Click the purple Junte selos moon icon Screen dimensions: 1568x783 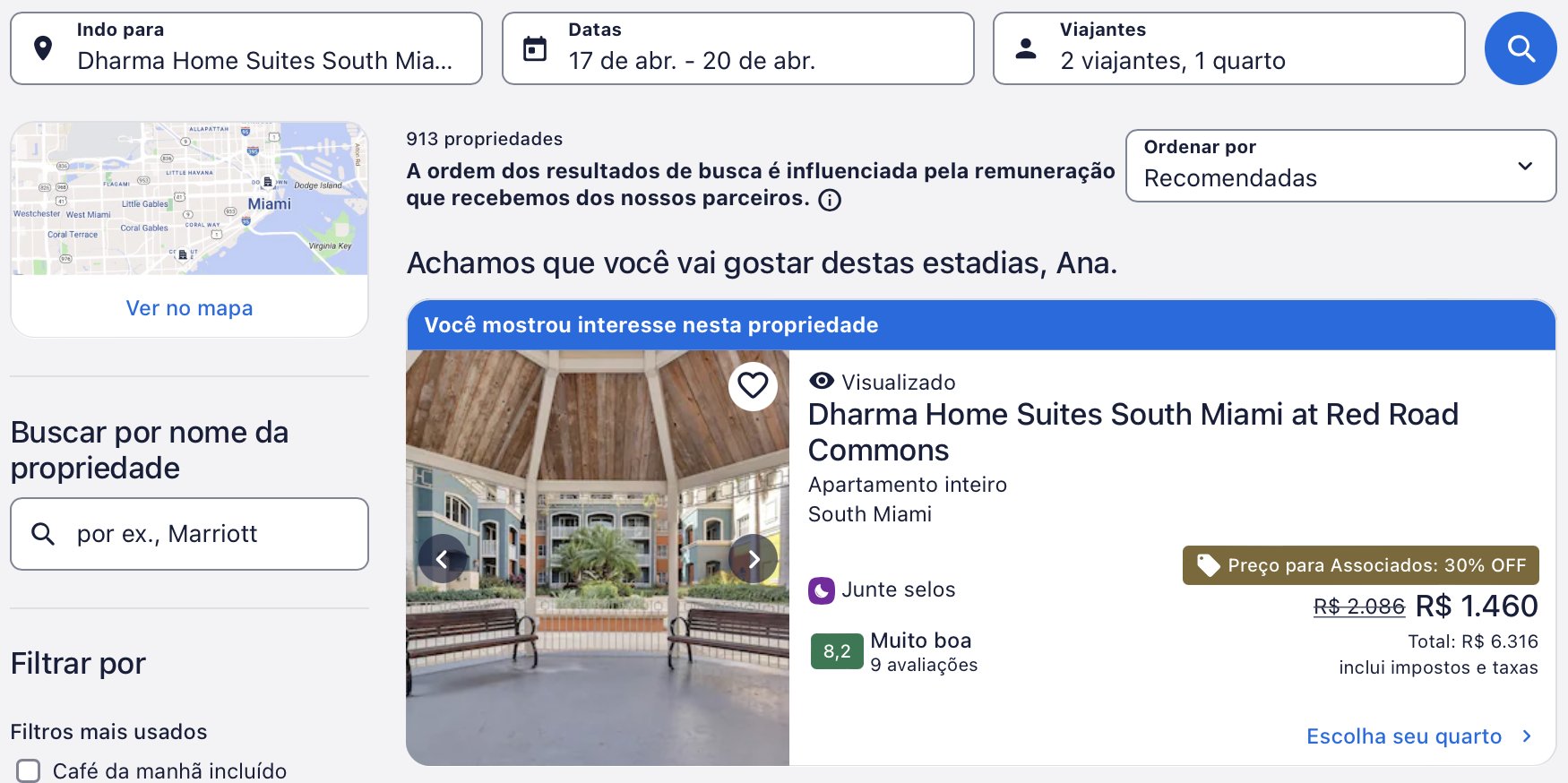tap(822, 590)
